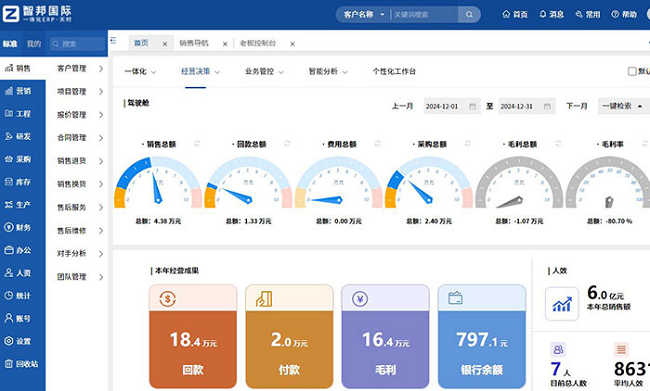
Task: Open the 库存 inventory module
Action: [18, 182]
